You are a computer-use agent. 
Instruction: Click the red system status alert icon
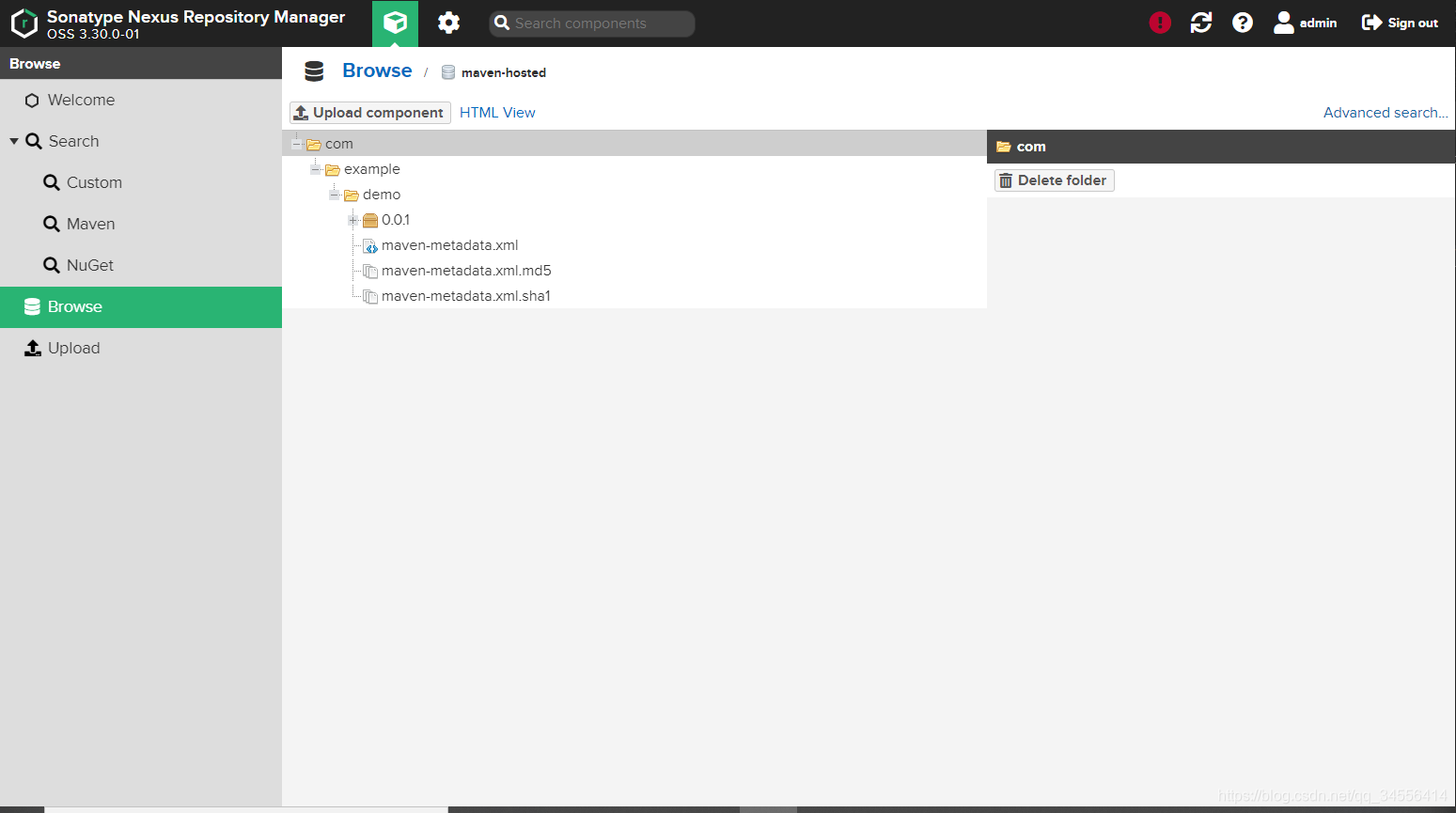coord(1160,23)
